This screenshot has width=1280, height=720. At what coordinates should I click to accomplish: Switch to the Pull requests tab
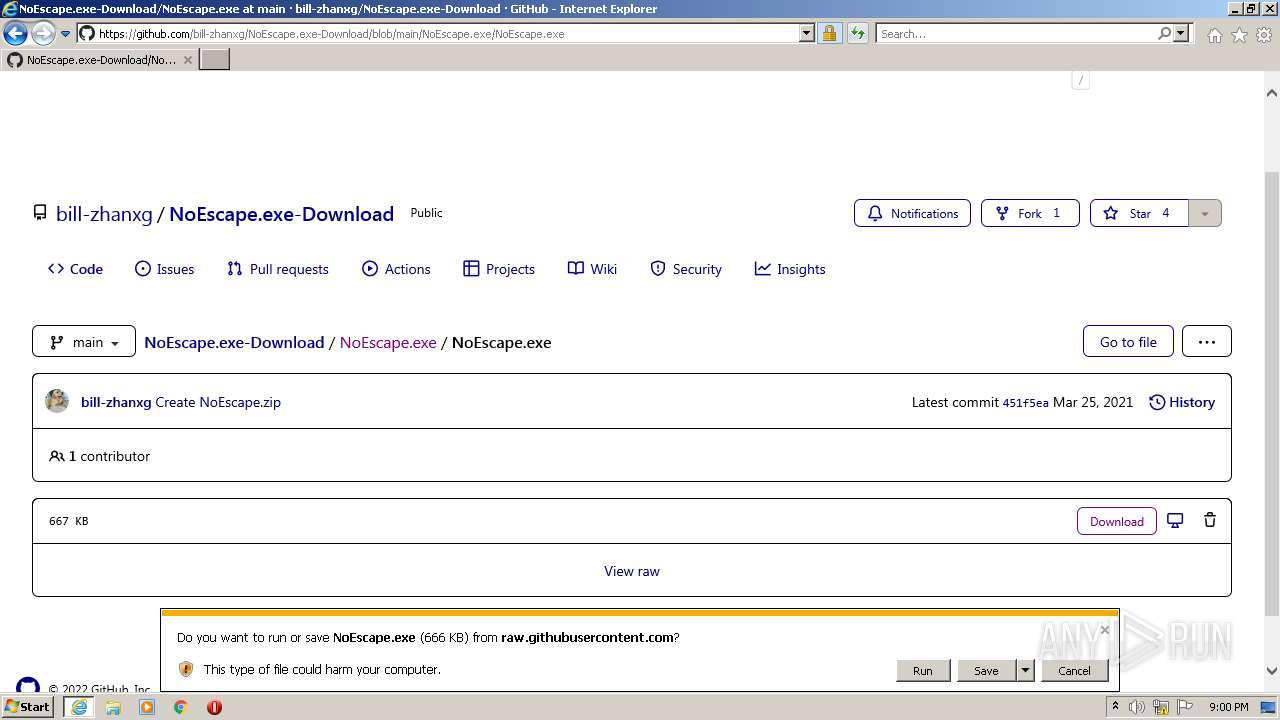click(x=277, y=269)
